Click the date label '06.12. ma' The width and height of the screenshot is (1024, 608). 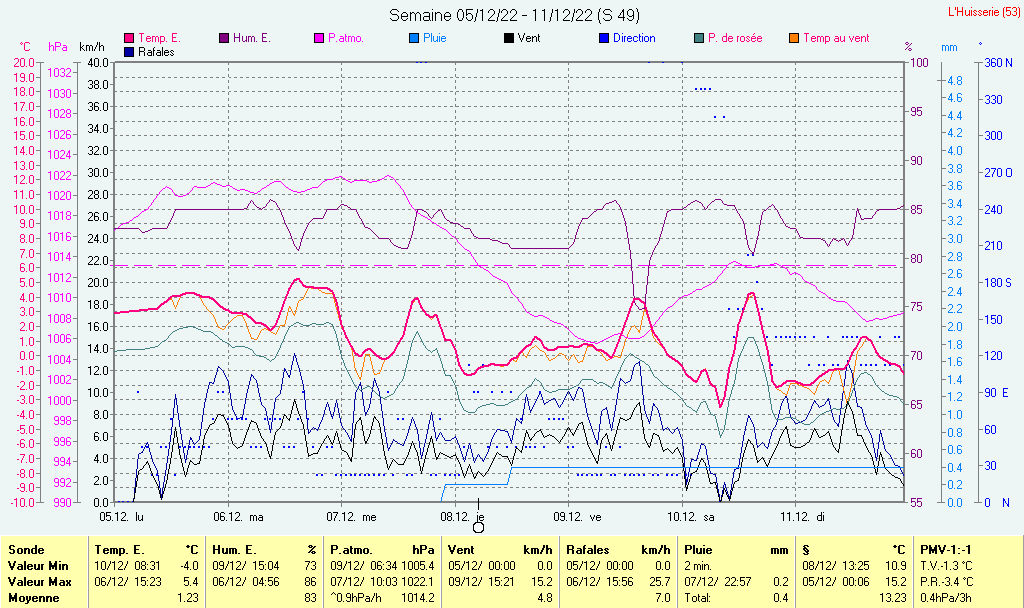pos(238,517)
